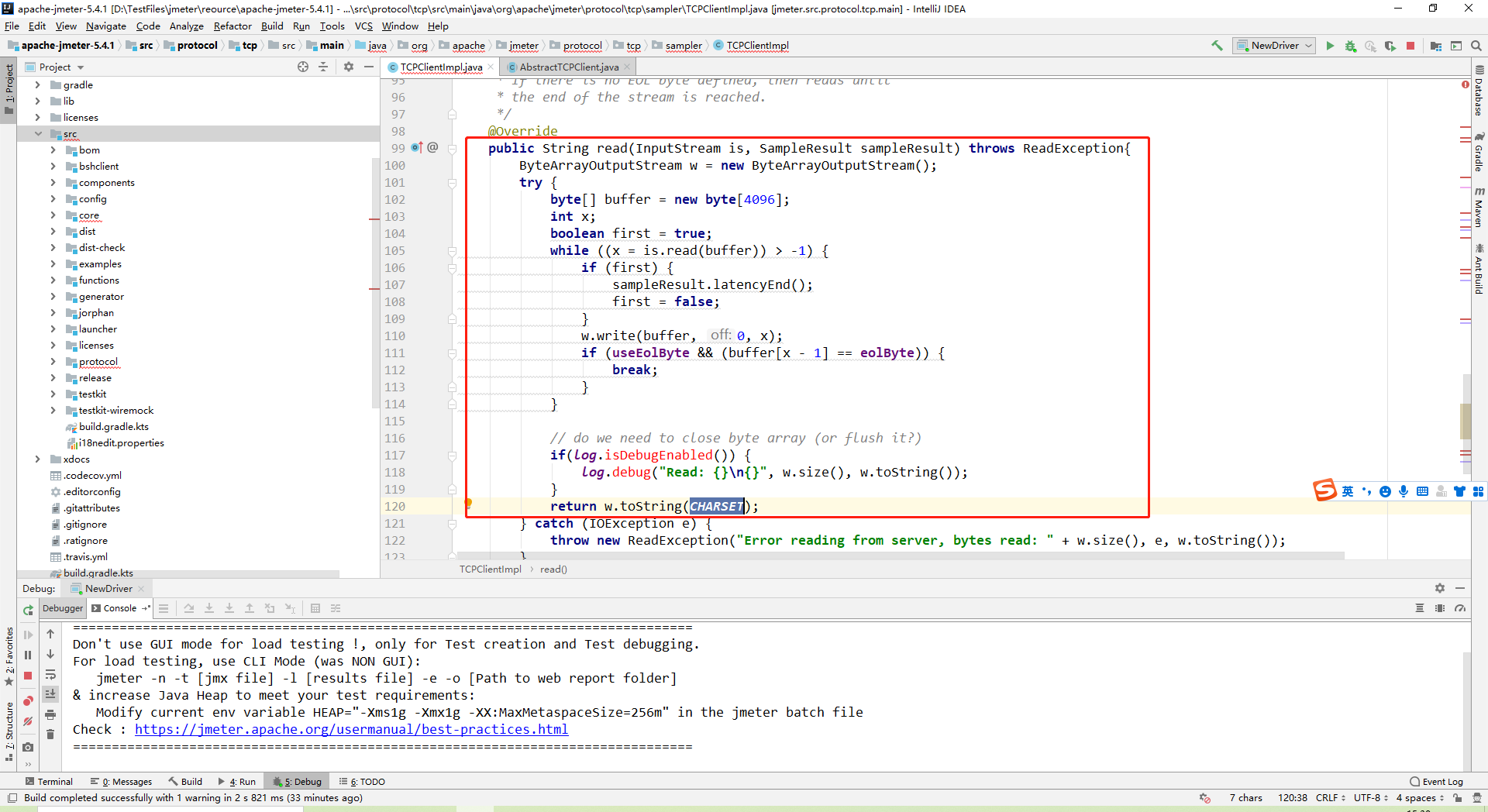Screen dimensions: 1488x812
Task: Open the Maven side panel
Action: click(1479, 207)
